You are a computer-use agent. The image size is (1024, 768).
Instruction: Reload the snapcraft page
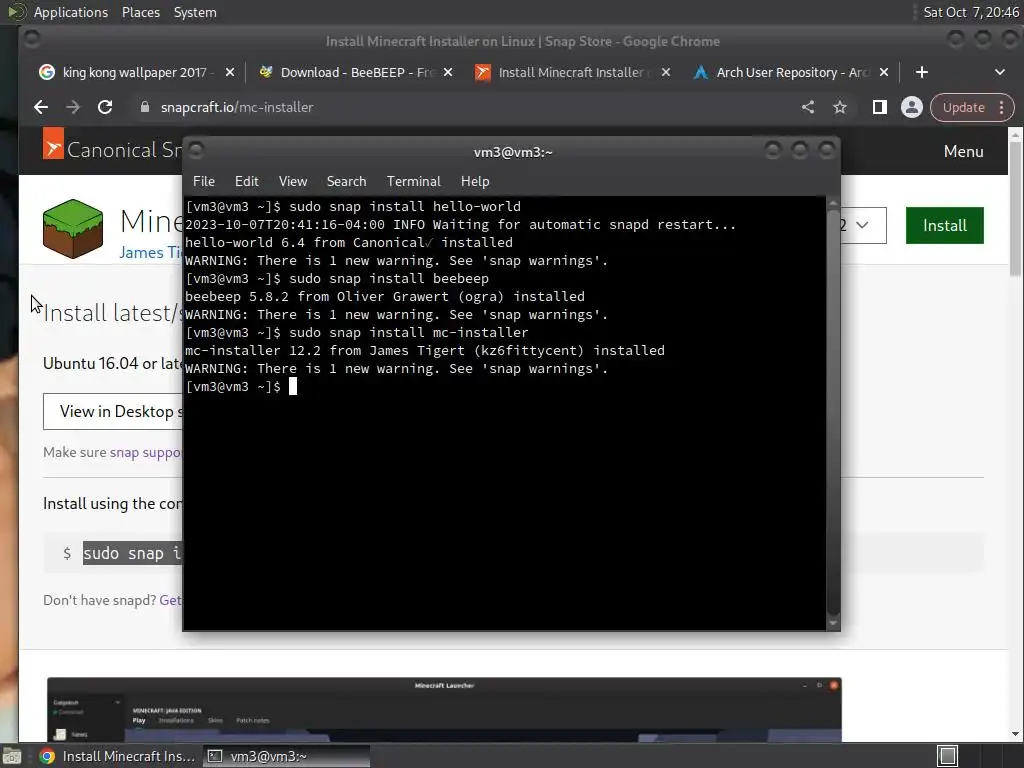(x=104, y=107)
